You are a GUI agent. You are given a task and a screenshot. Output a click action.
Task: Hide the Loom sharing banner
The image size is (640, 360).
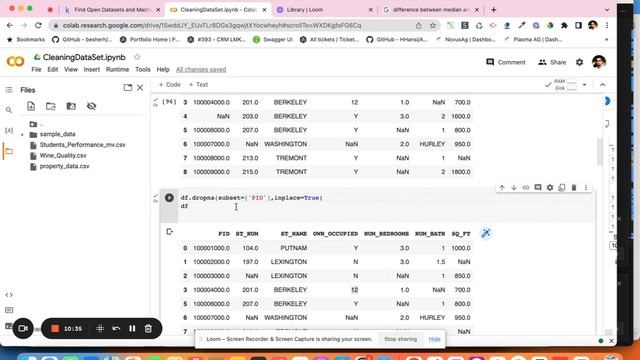click(434, 339)
